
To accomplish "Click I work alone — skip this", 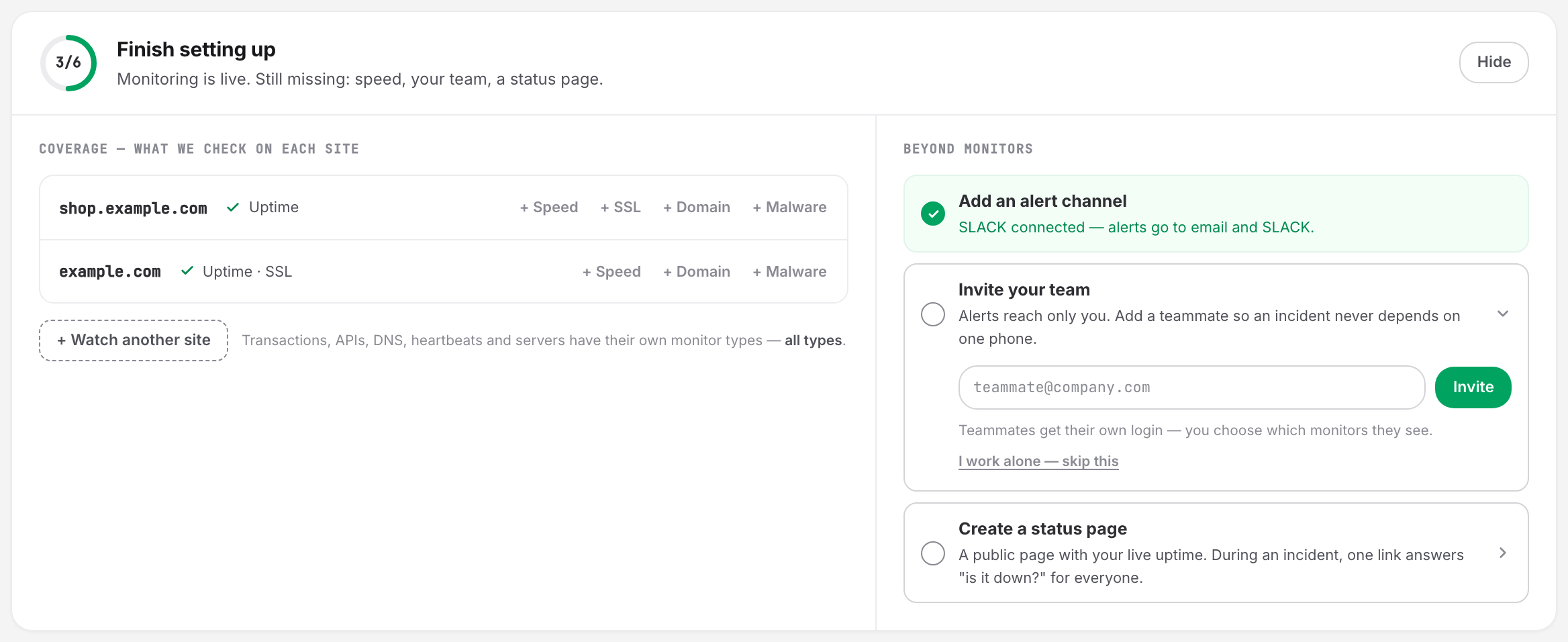I will pos(1038,461).
